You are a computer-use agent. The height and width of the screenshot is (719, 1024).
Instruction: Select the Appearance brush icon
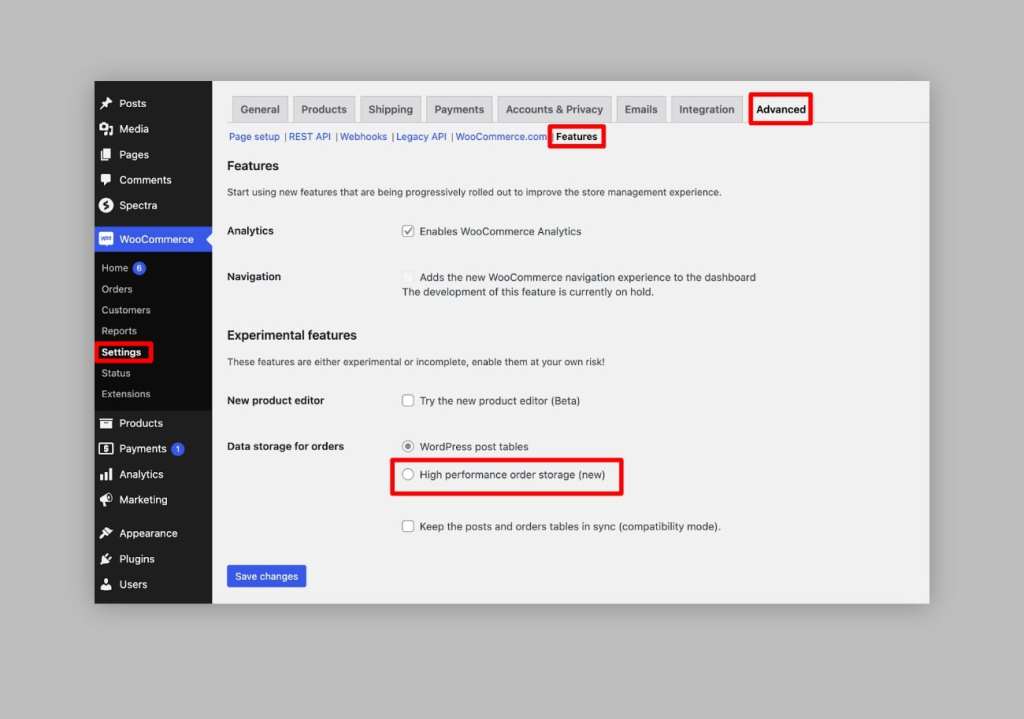(x=106, y=533)
